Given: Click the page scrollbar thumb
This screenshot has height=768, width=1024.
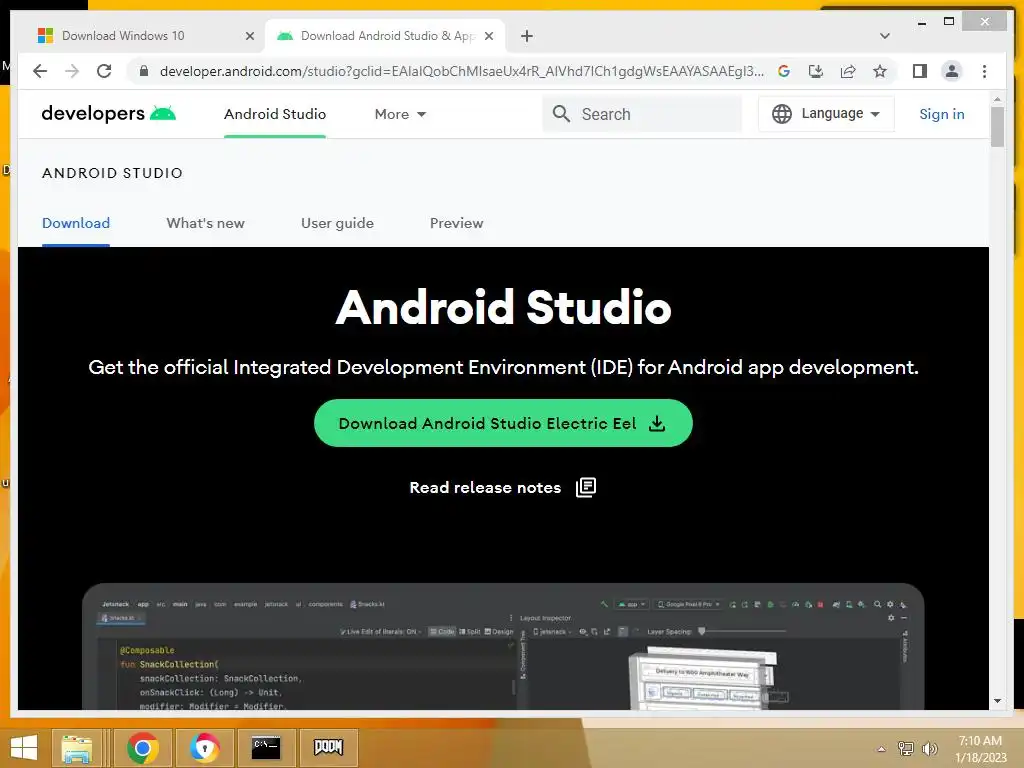Looking at the screenshot, I should 997,127.
